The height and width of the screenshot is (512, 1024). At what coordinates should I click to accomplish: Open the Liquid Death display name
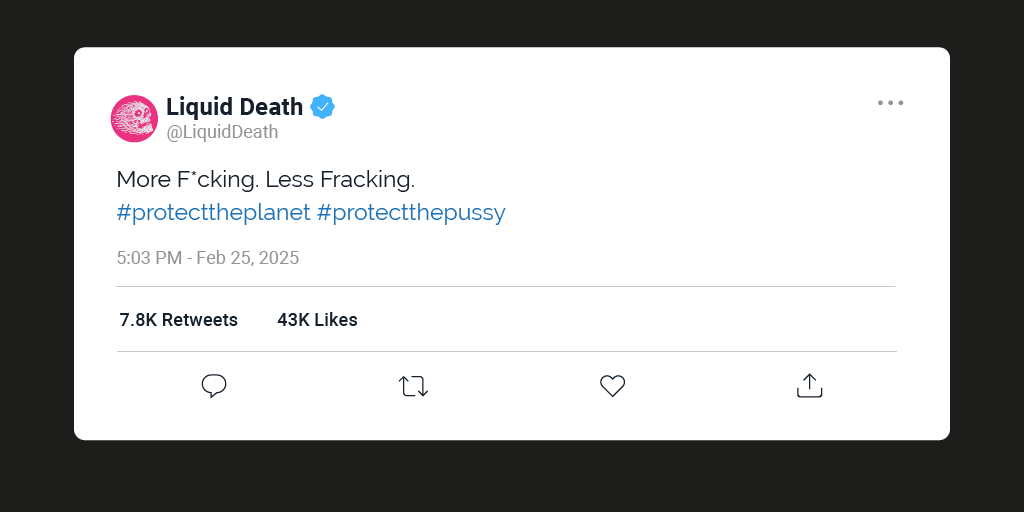234,107
